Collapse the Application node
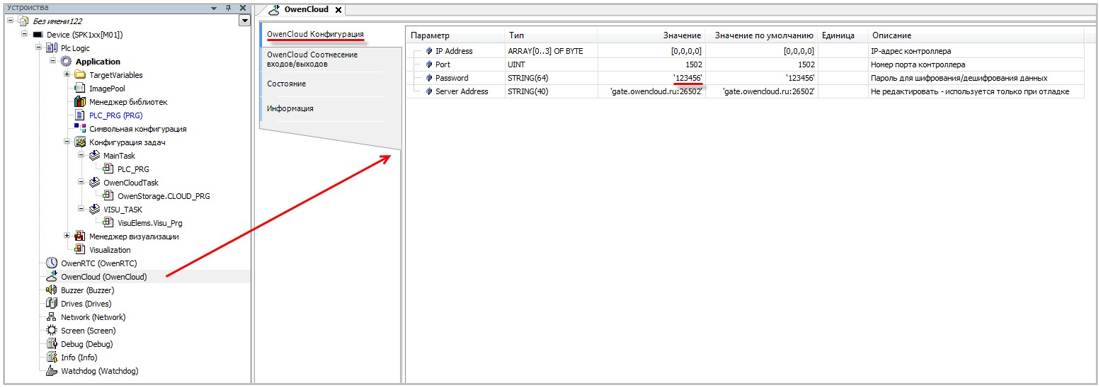Screen dimensions: 1099x387 pyautogui.click(x=53, y=62)
